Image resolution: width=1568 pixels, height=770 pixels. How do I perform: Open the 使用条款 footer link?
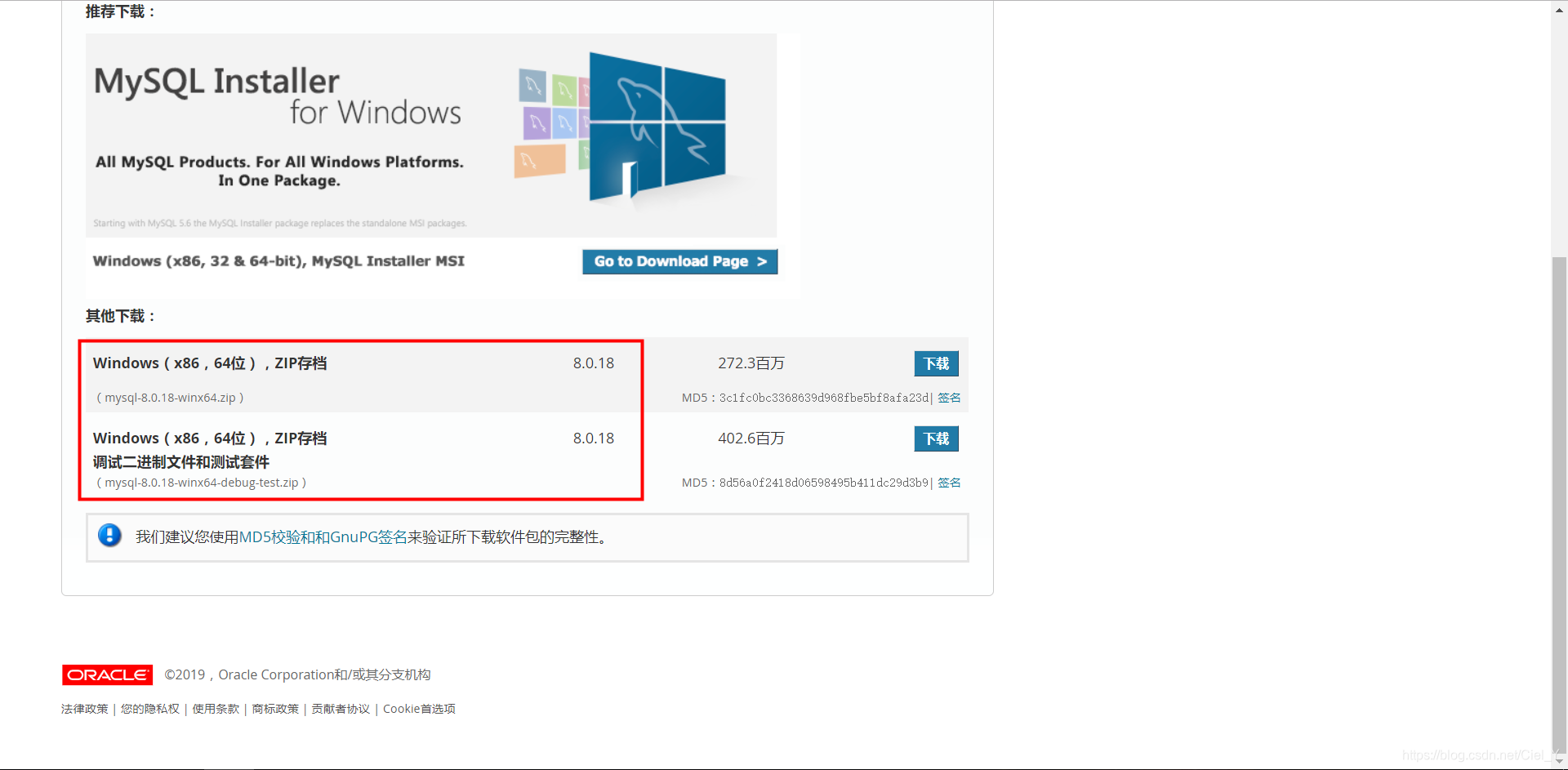pos(216,709)
